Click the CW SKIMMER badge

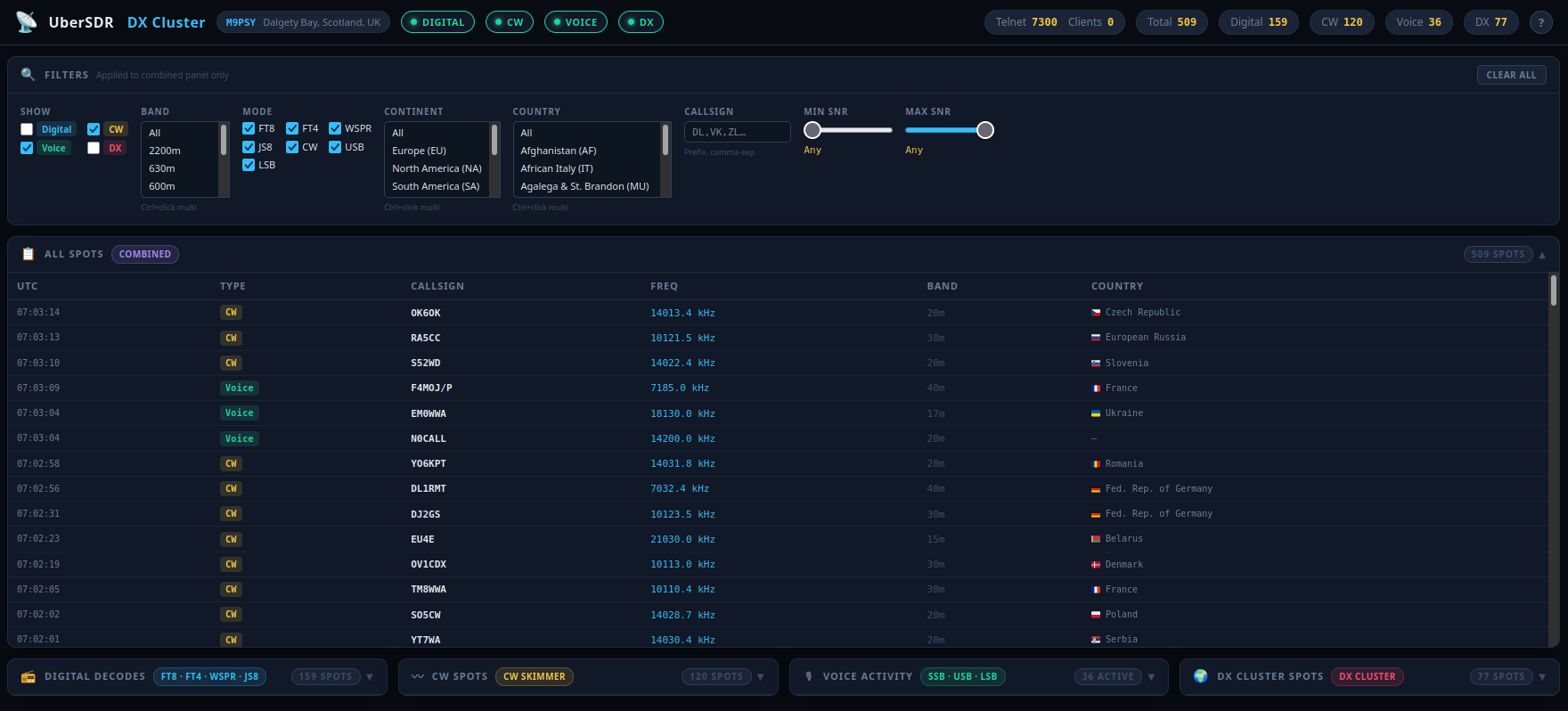pyautogui.click(x=535, y=676)
